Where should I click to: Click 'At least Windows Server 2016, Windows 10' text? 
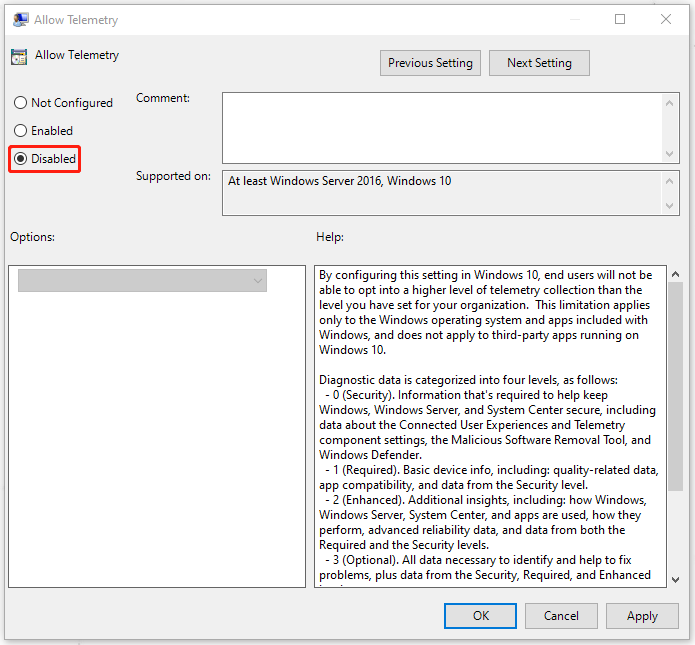coord(340,181)
